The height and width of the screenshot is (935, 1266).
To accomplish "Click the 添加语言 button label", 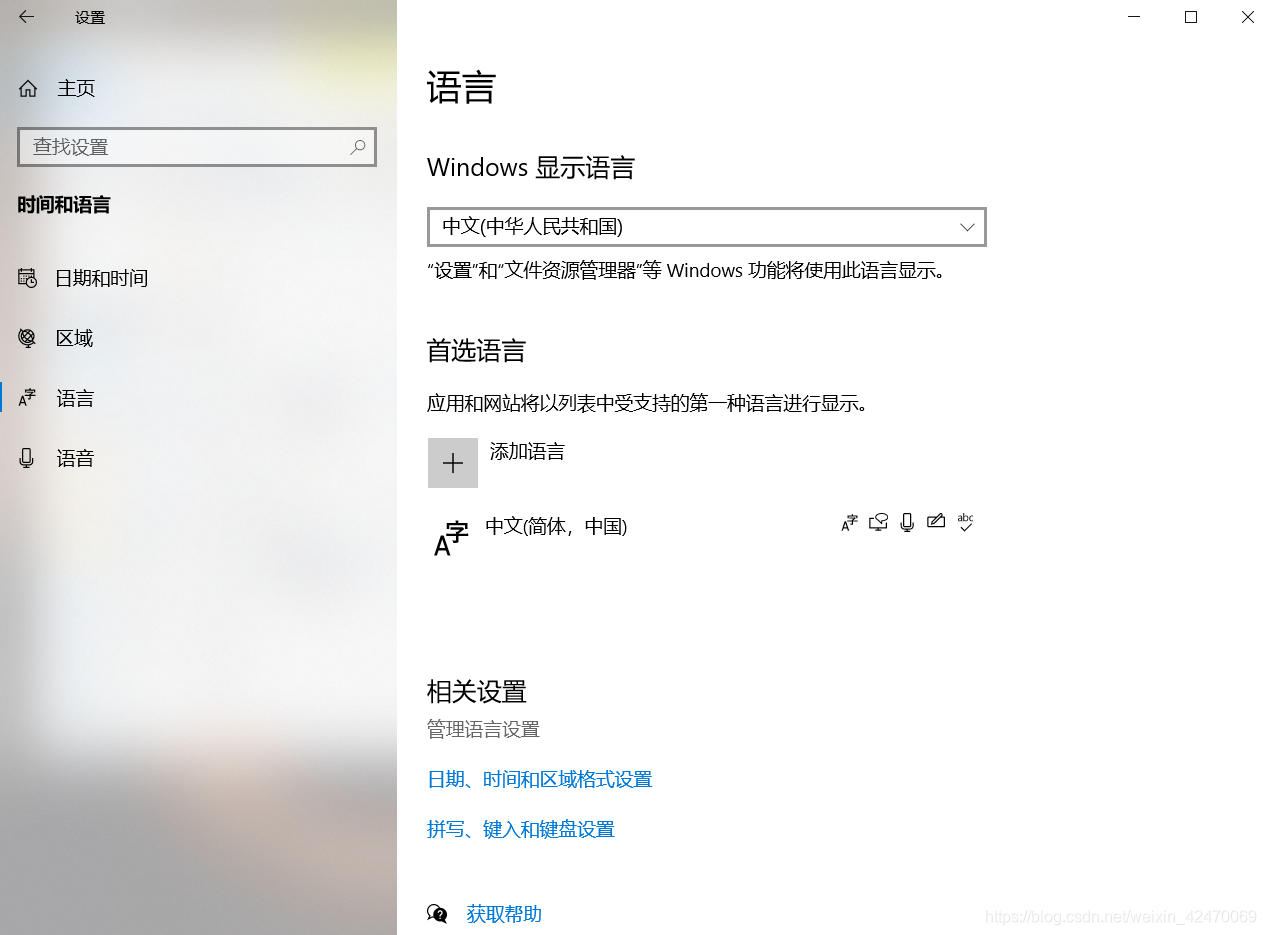I will [x=527, y=452].
